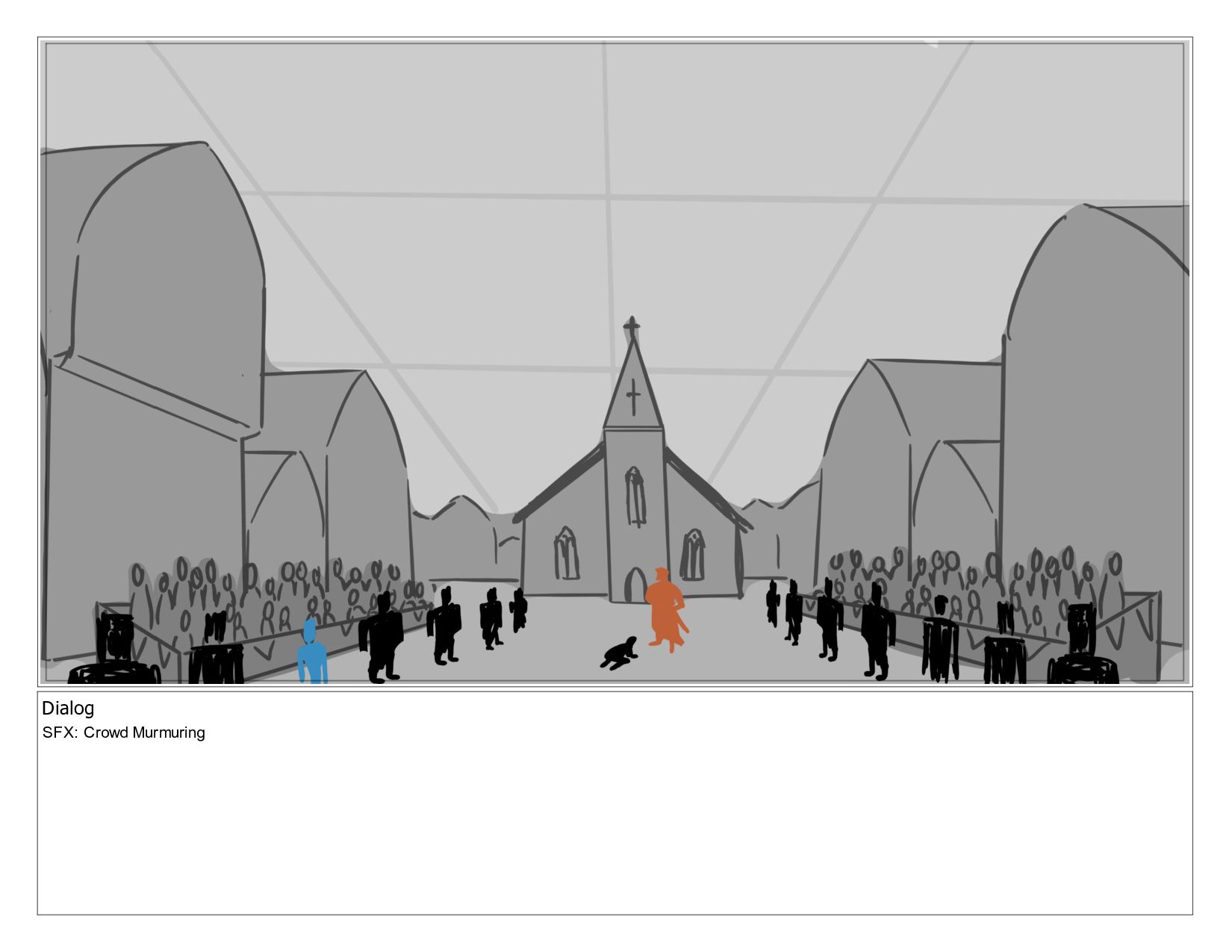The height and width of the screenshot is (952, 1232).
Task: Click the blue figure in the storyboard
Action: (312, 651)
